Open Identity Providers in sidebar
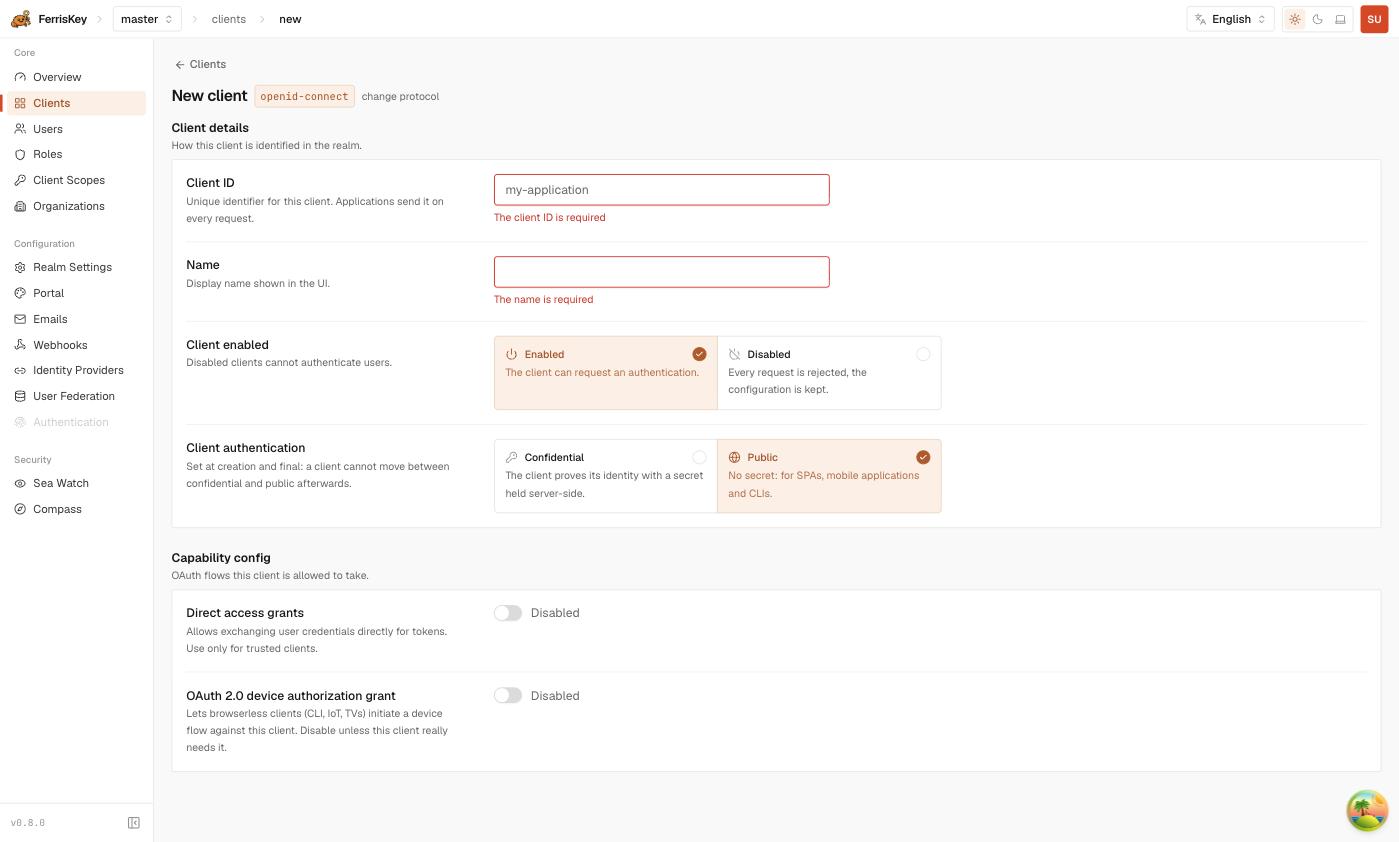This screenshot has height=842, width=1399. pos(77,370)
